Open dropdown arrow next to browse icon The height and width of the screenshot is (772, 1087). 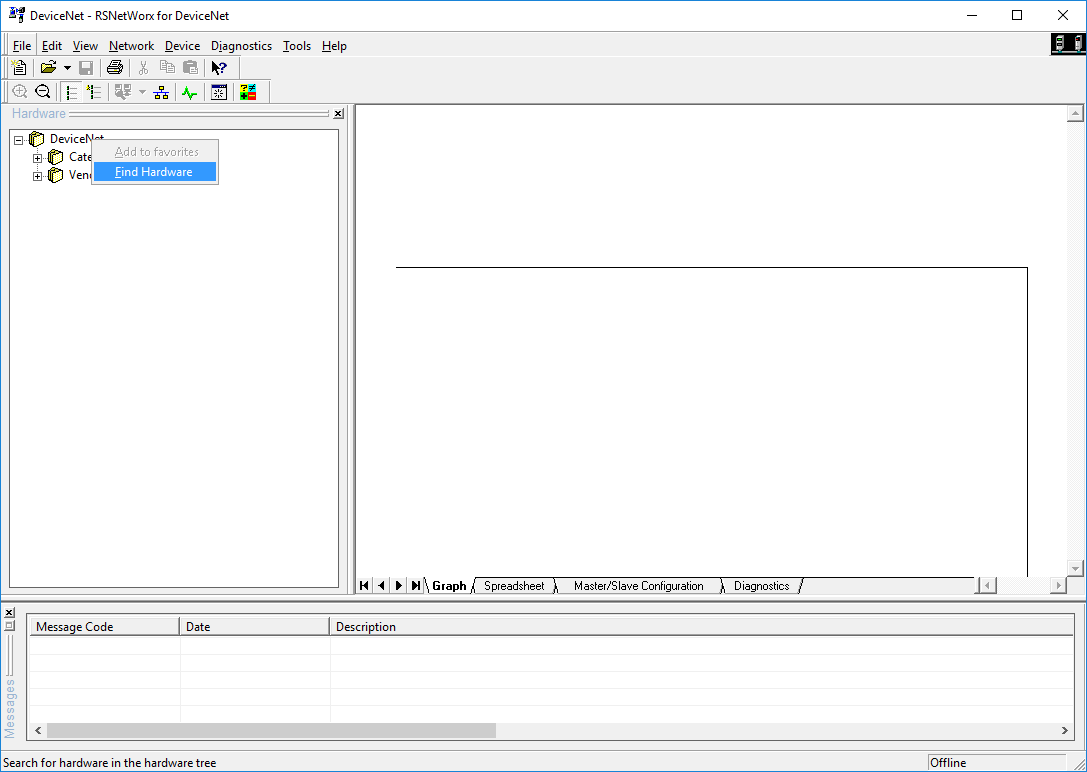point(142,91)
